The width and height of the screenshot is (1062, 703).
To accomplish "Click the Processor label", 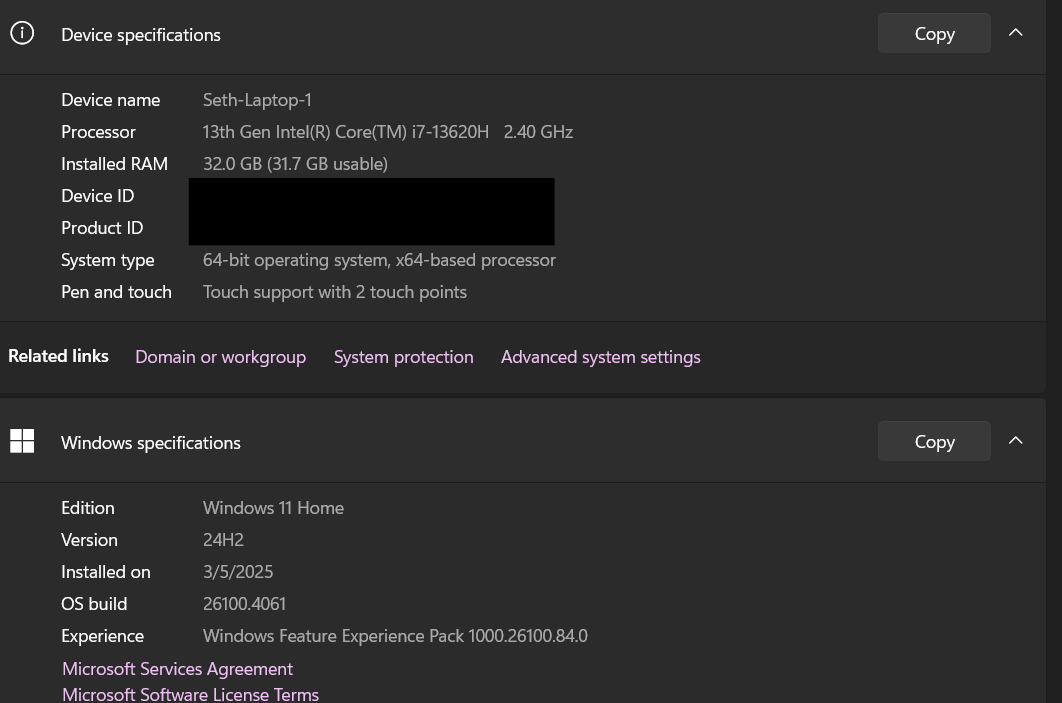I will coord(98,131).
